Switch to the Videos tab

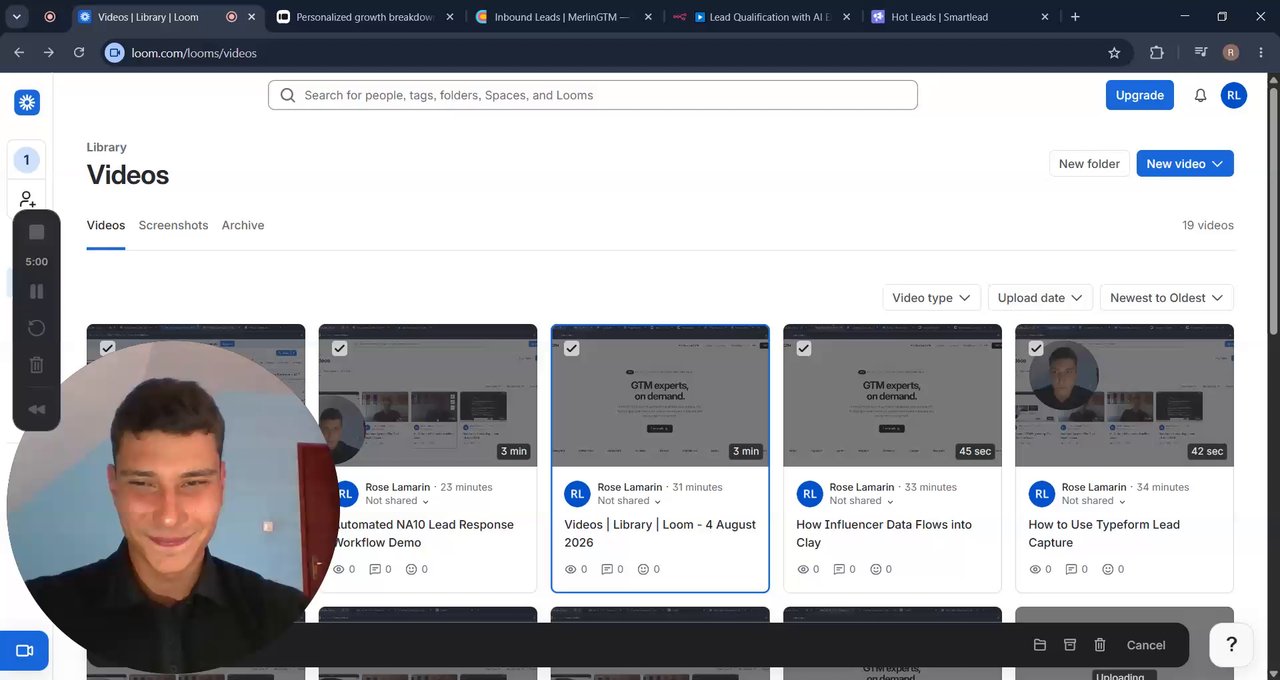click(106, 225)
